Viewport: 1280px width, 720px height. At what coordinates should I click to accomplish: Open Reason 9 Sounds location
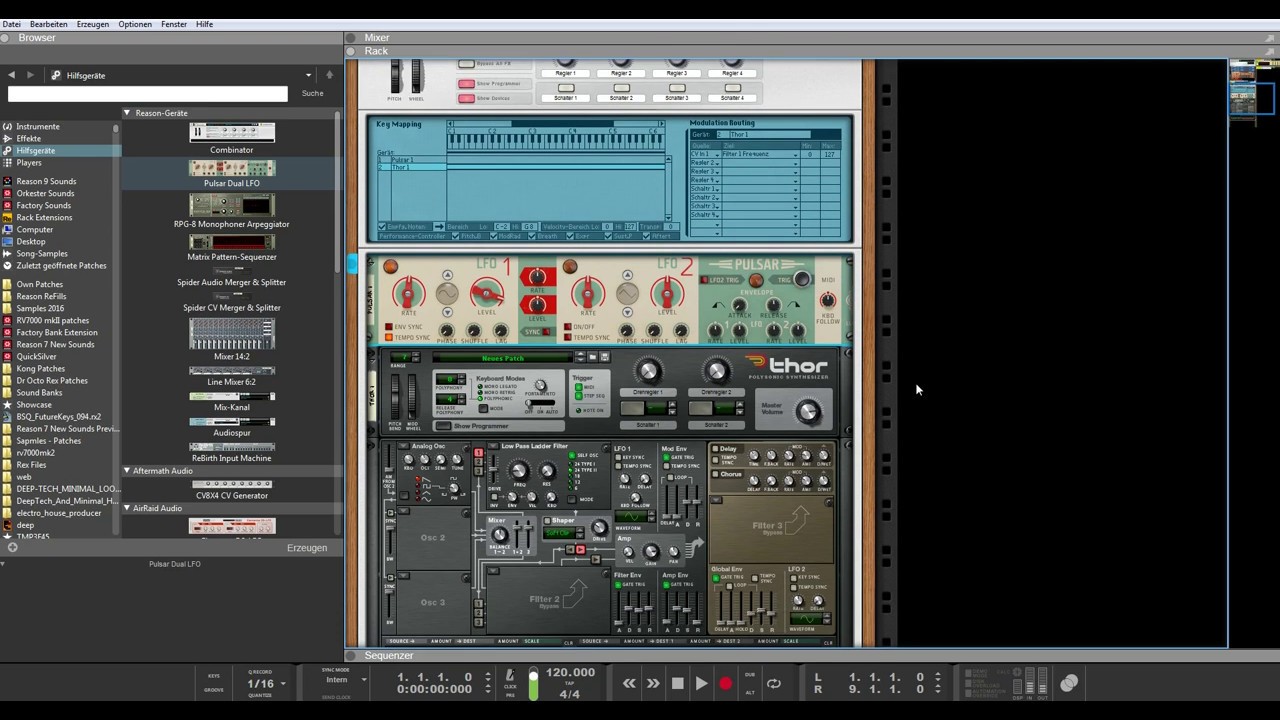(x=45, y=181)
